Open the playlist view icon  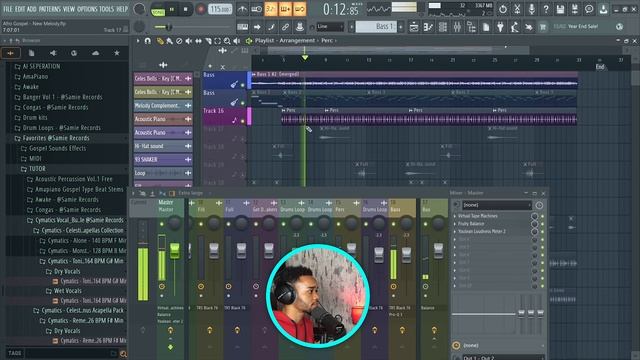pos(414,27)
